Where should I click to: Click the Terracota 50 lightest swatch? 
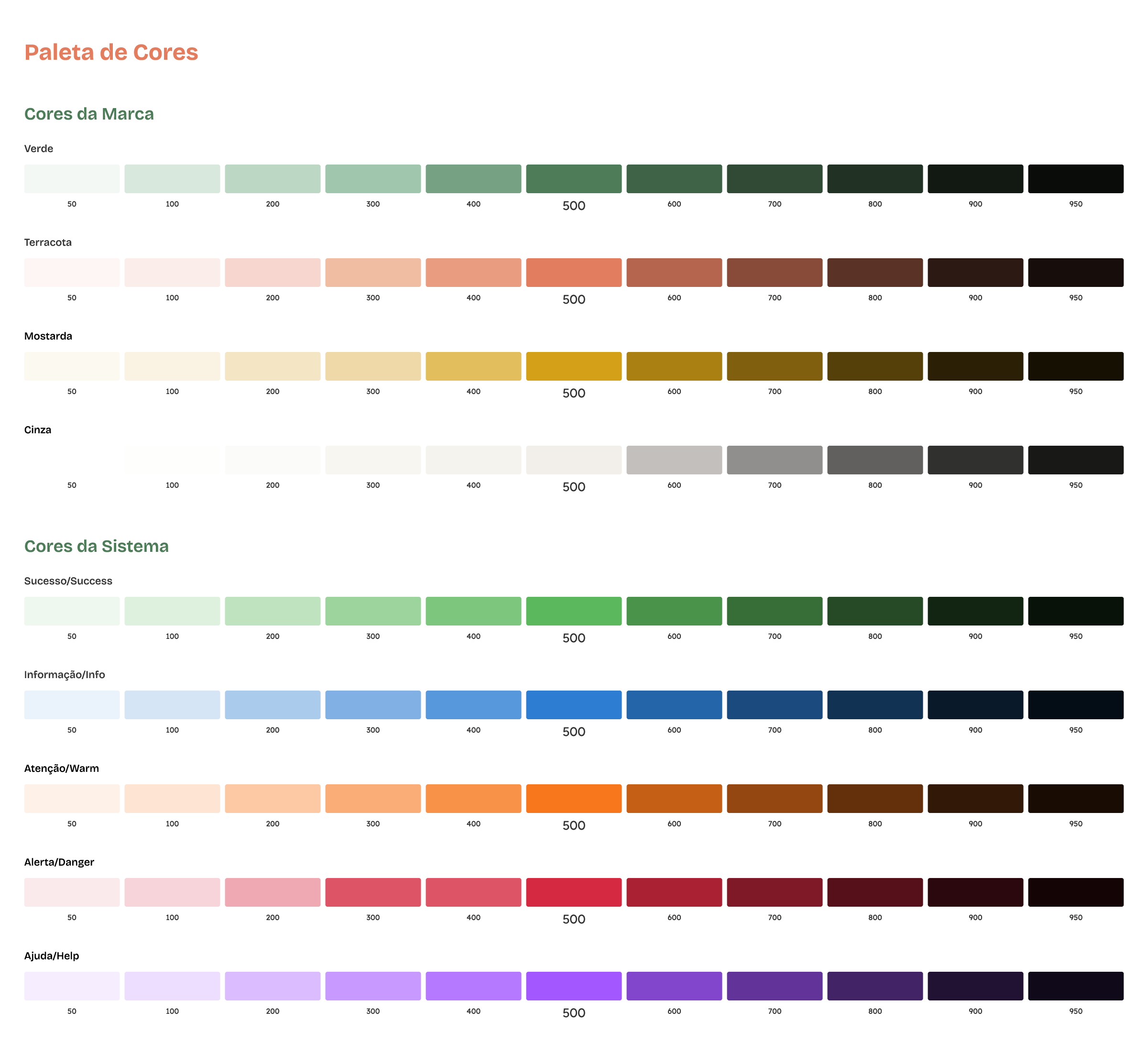click(x=72, y=272)
